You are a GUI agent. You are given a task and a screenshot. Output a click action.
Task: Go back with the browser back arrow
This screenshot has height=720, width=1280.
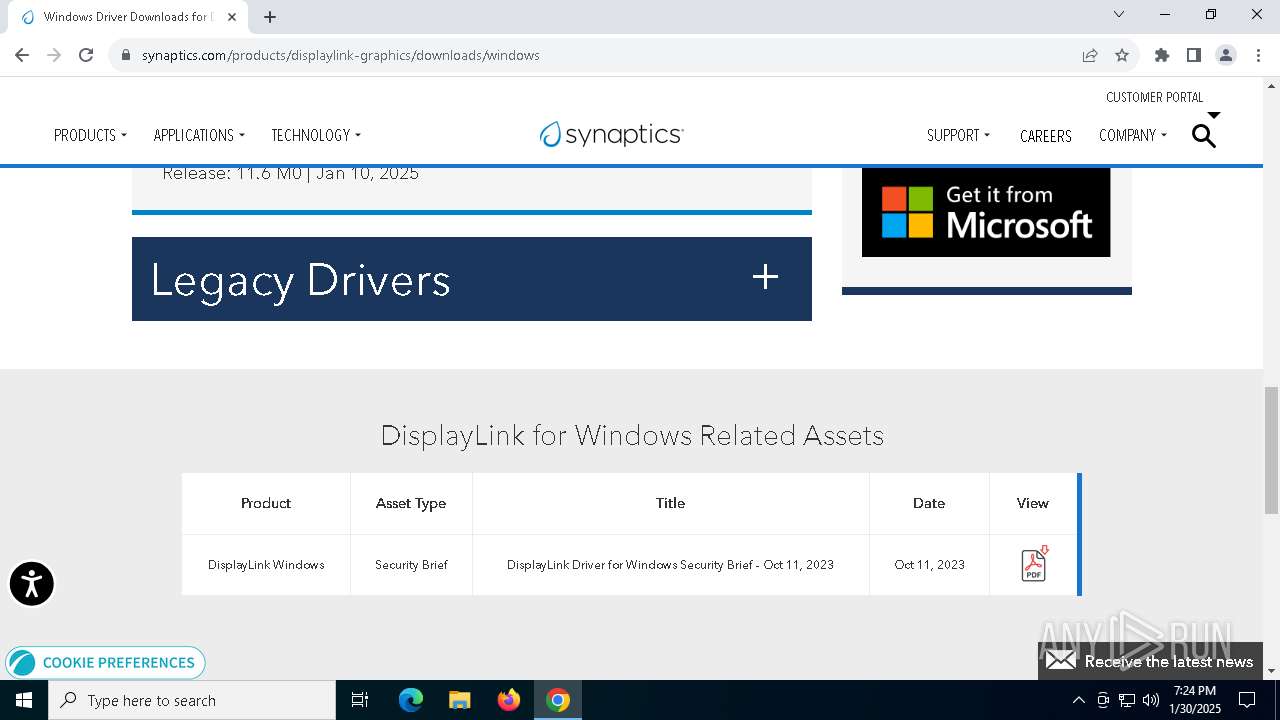click(22, 55)
